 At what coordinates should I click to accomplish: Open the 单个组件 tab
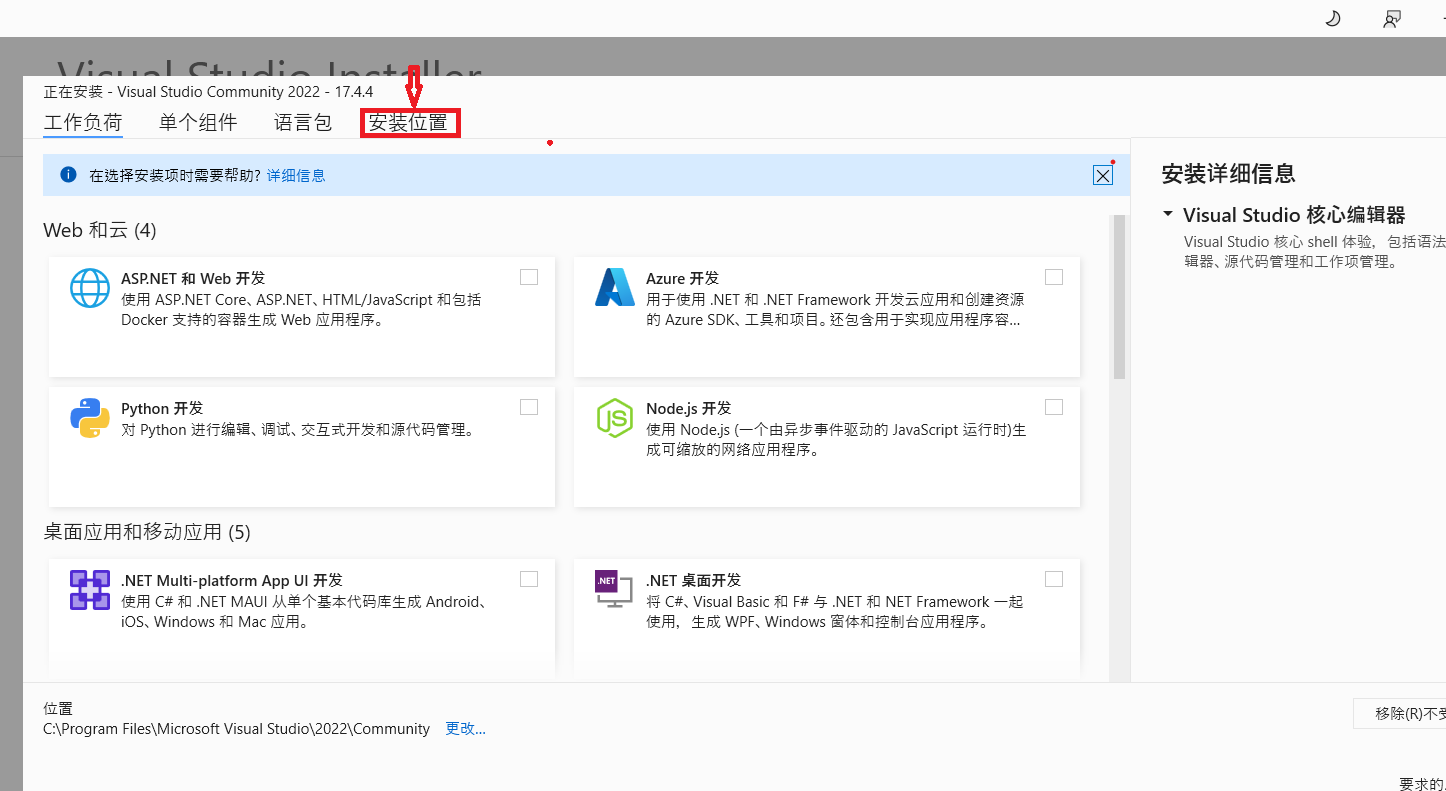[198, 123]
